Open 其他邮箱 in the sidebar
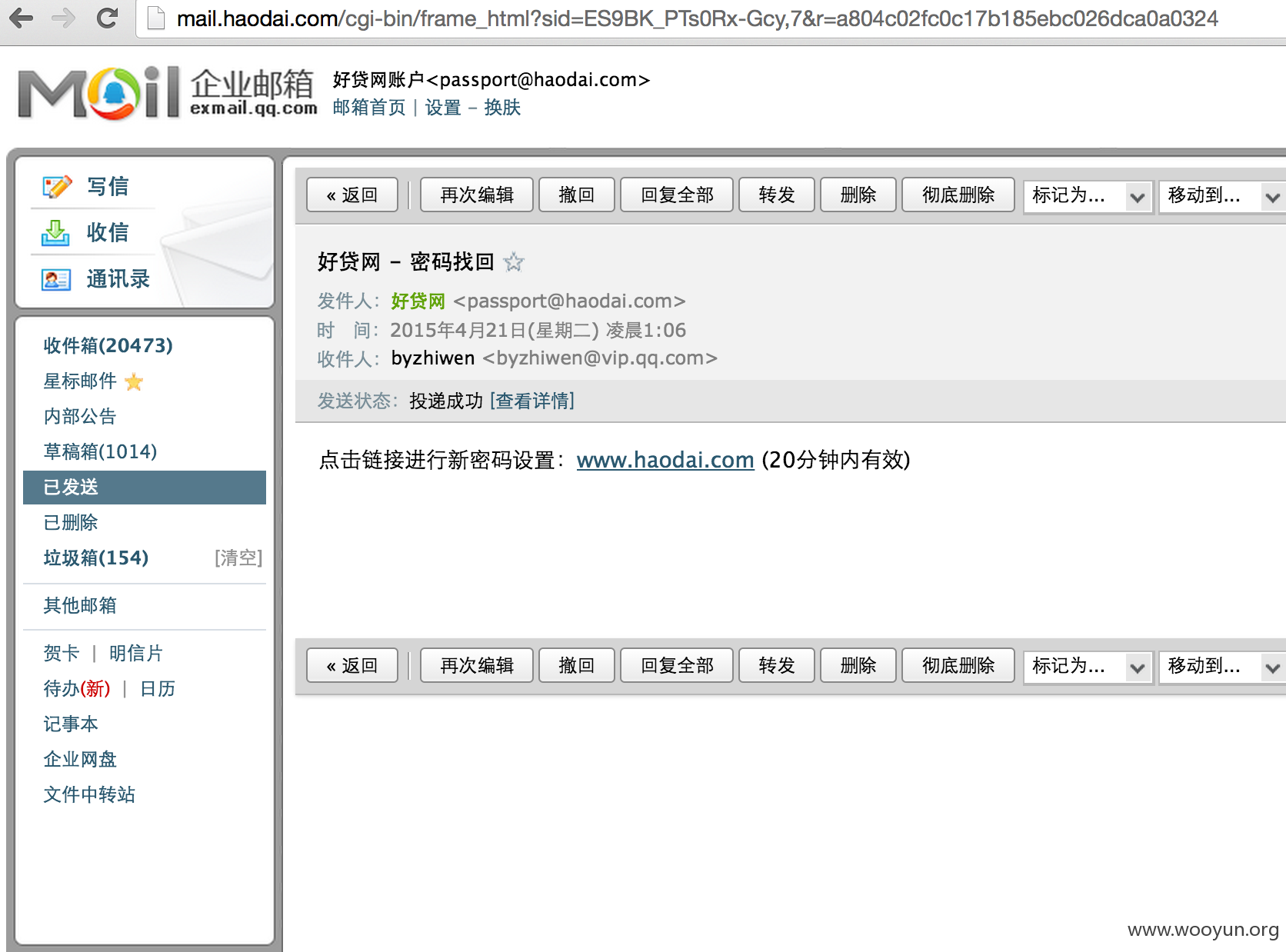Image resolution: width=1286 pixels, height=952 pixels. tap(80, 606)
